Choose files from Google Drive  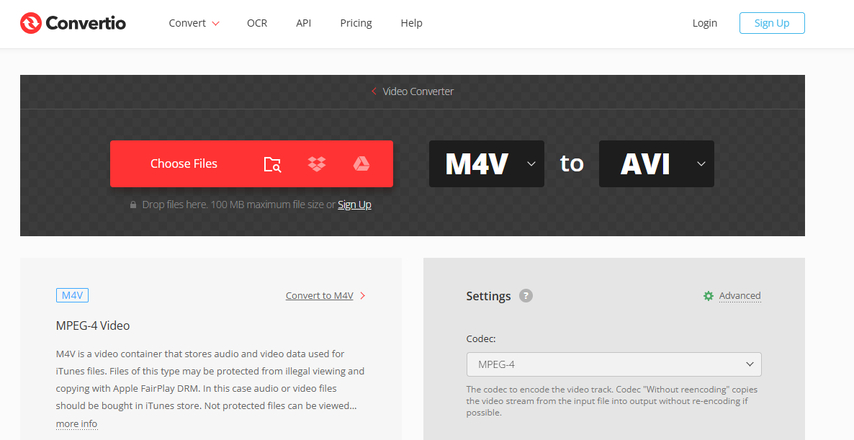click(361, 163)
